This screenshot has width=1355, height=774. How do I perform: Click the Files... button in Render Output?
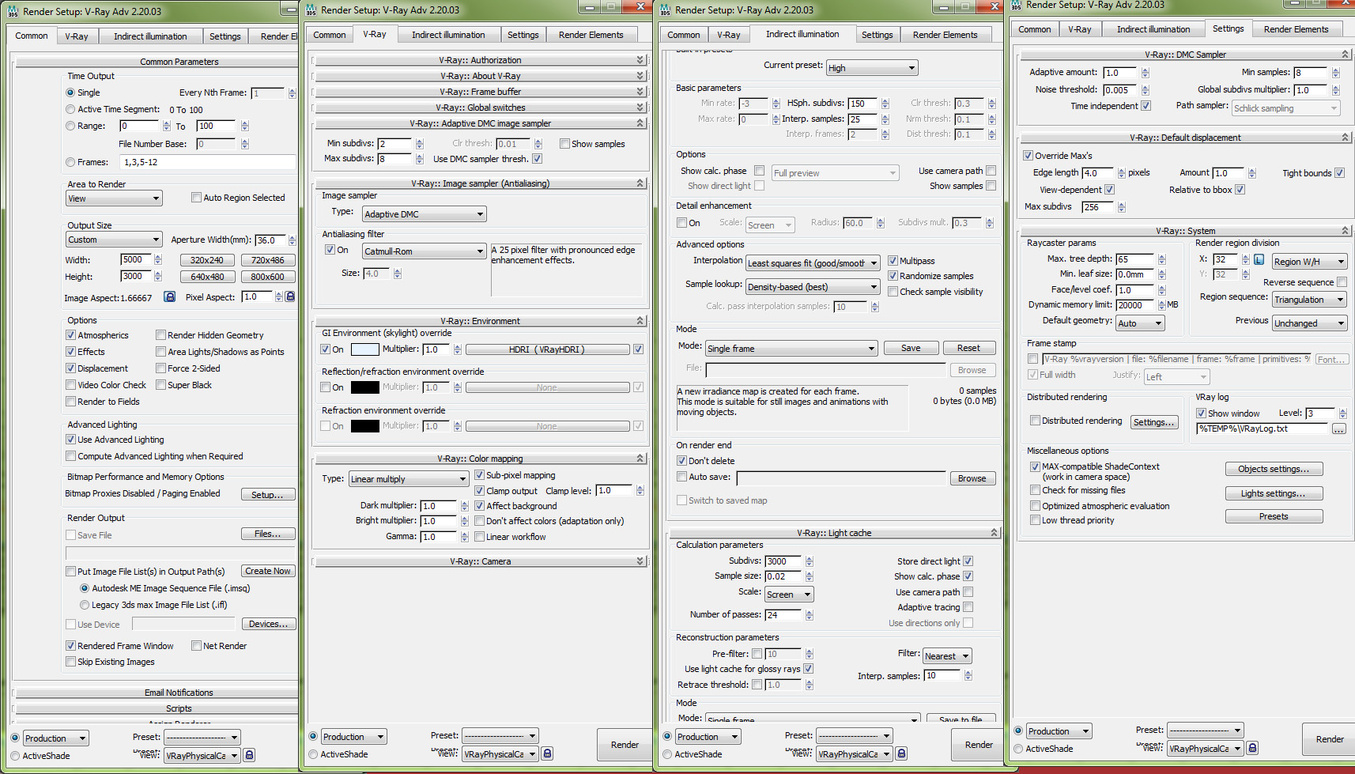tap(267, 534)
